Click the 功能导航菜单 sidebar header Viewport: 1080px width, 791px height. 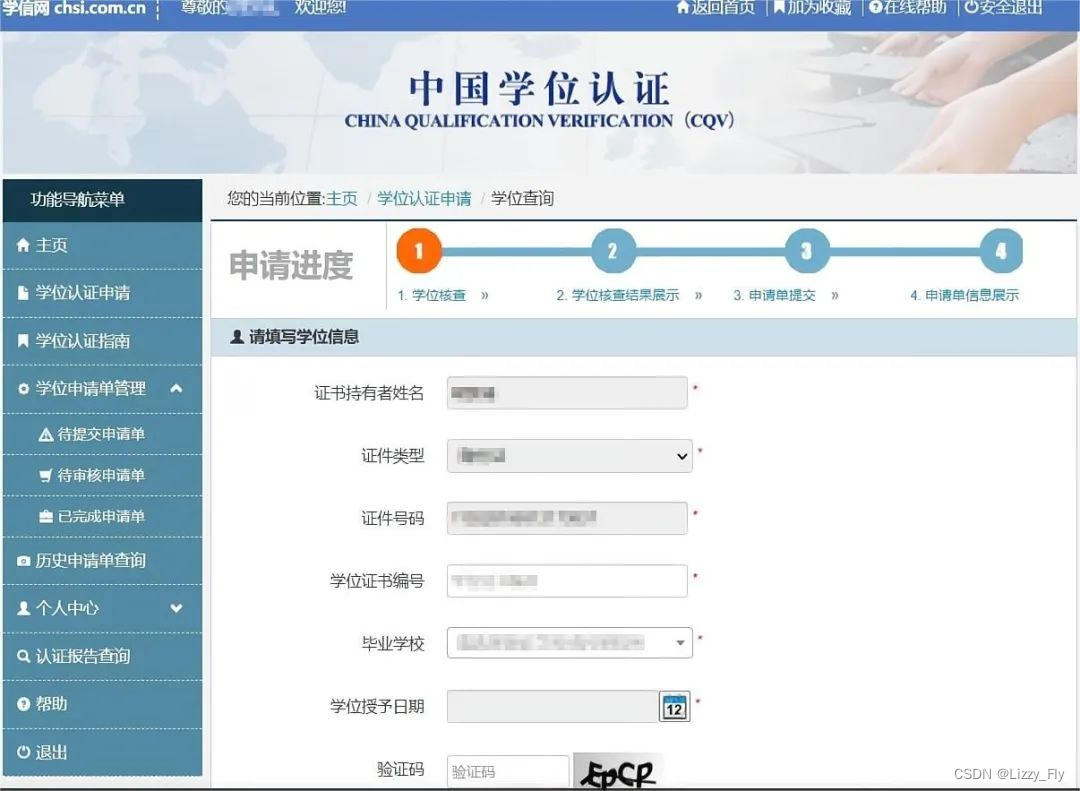pos(103,201)
